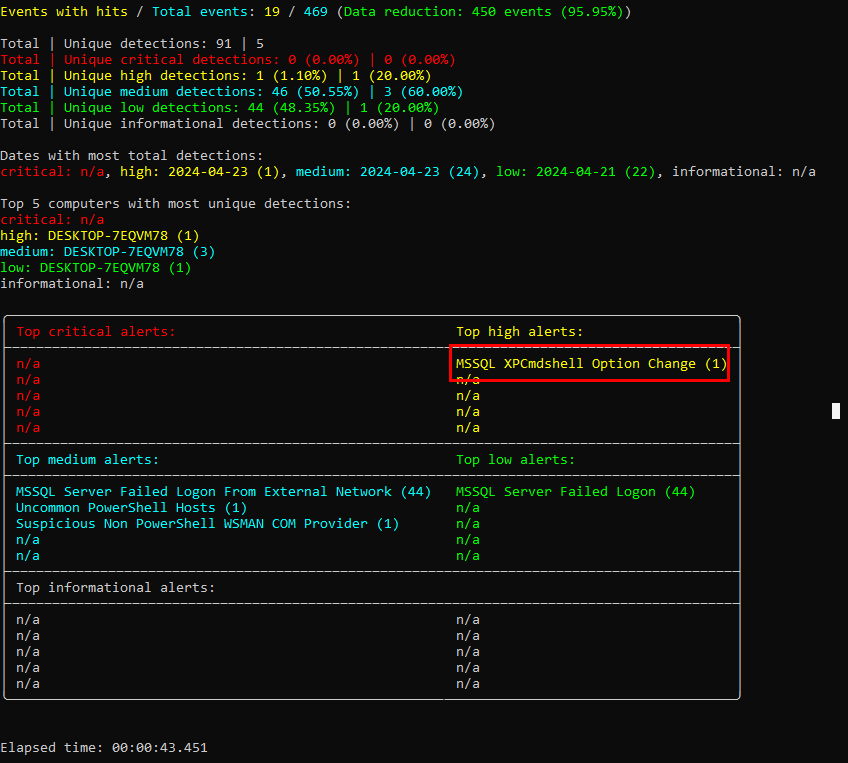This screenshot has width=848, height=763.
Task: Click the 'Elapsed time: 00:00:43.451' line
Action: point(104,747)
